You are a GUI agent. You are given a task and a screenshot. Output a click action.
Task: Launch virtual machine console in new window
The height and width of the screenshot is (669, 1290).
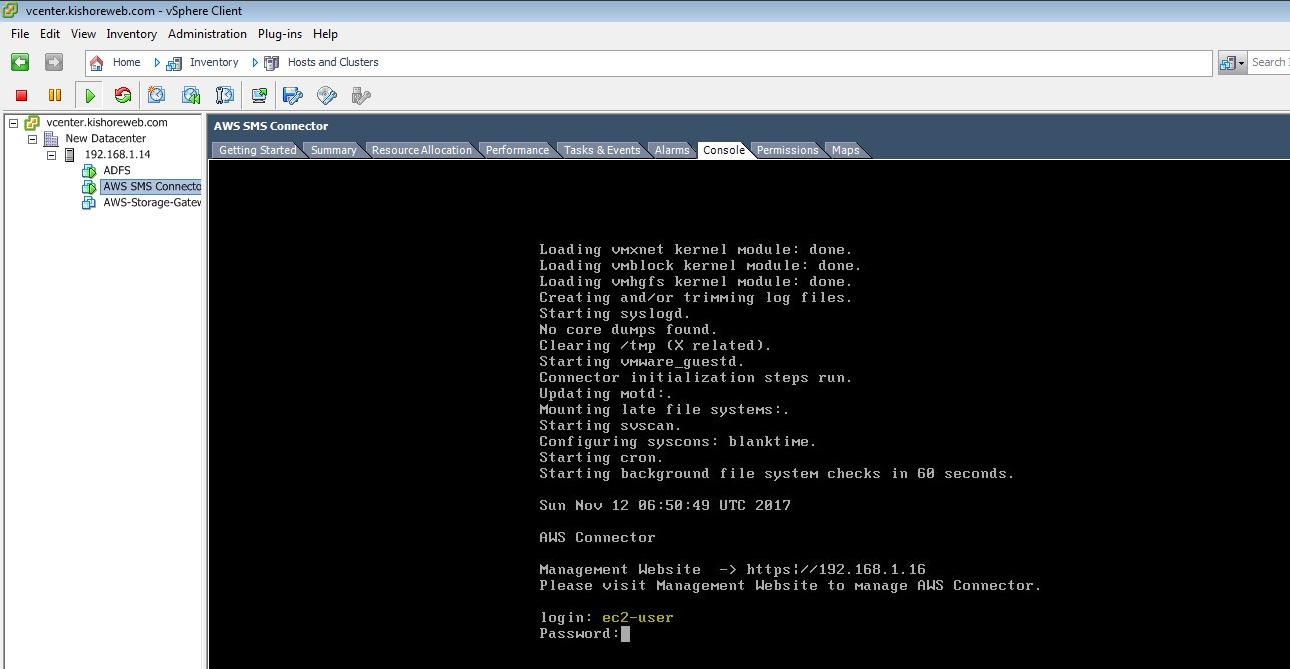coord(259,96)
